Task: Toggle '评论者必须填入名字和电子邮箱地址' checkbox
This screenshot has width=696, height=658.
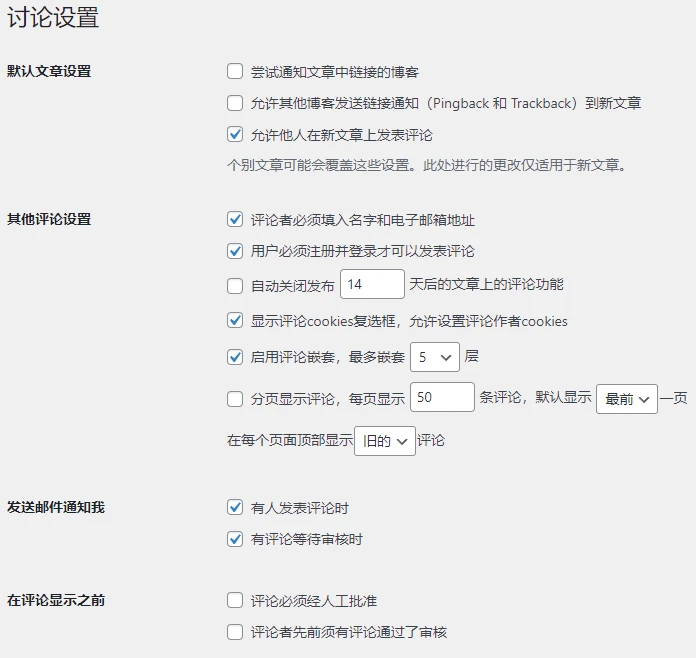Action: pyautogui.click(x=235, y=220)
